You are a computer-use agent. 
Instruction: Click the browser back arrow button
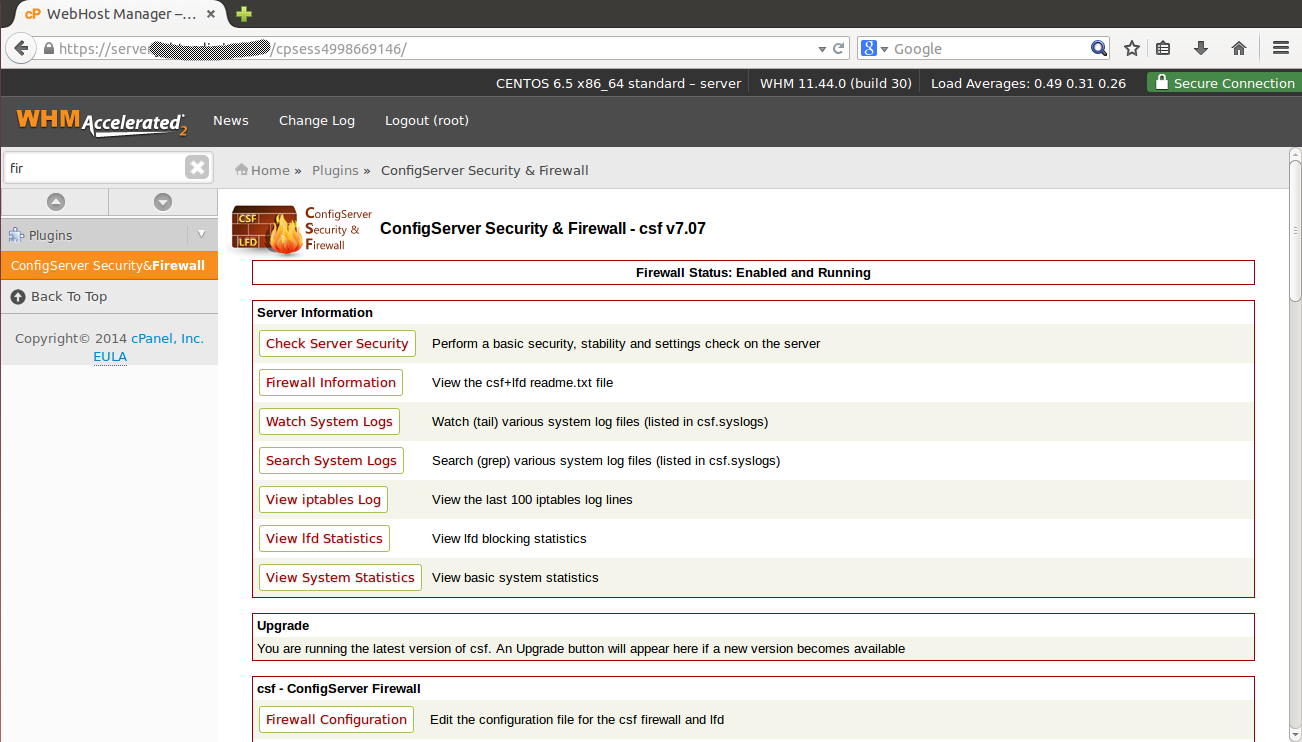pyautogui.click(x=20, y=48)
